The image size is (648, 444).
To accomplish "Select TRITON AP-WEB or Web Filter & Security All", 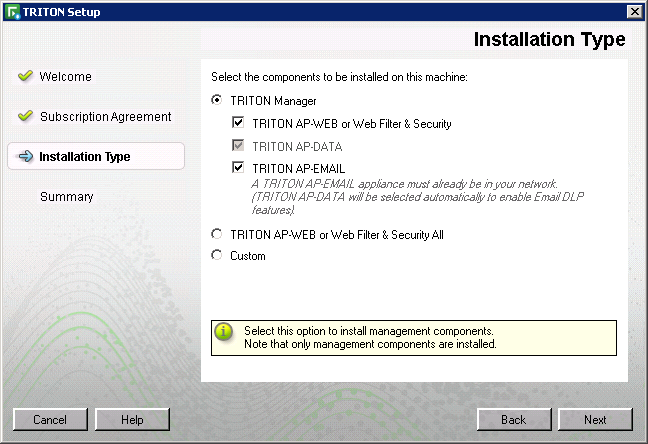I will point(217,234).
